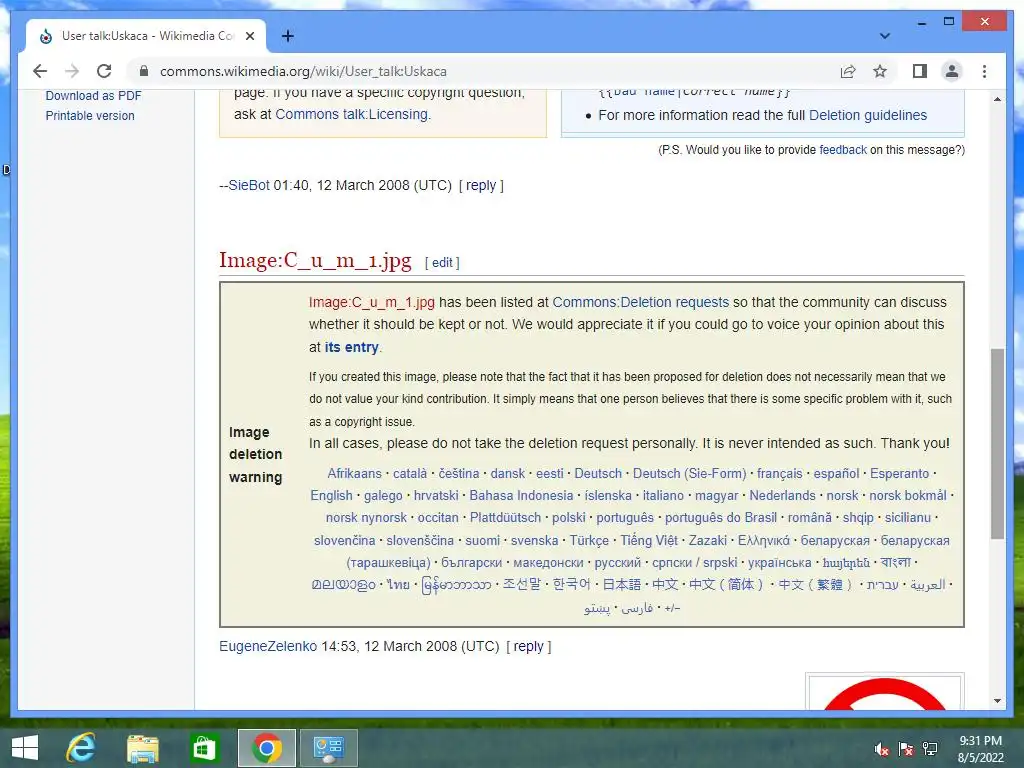
Task: Open network status tray icon
Action: (930, 748)
